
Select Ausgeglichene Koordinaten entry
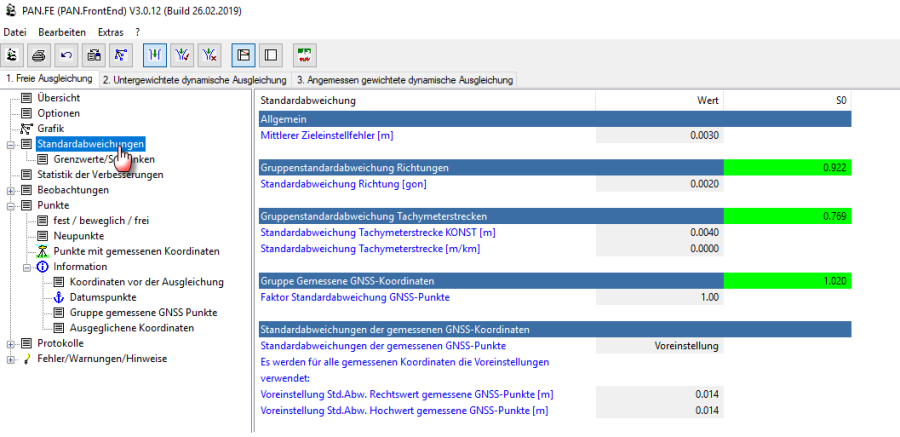(x=131, y=327)
